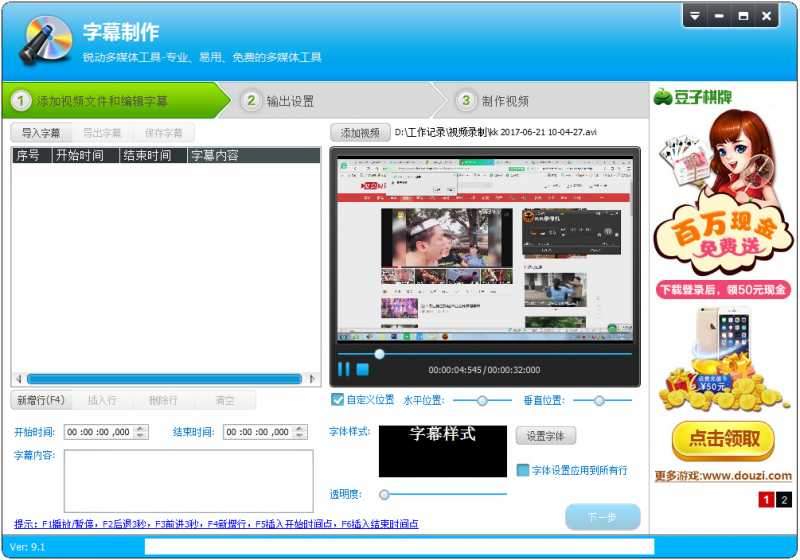Click the 添加视频 add video button

coord(360,133)
